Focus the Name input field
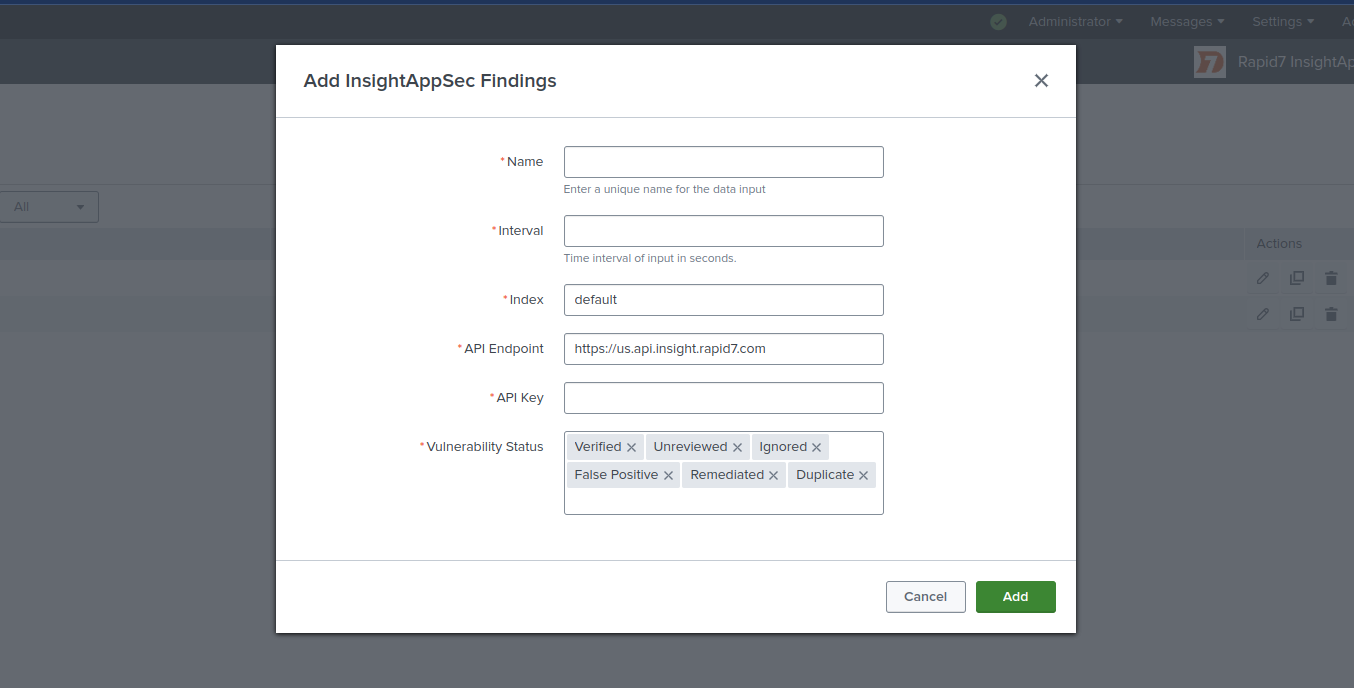Viewport: 1354px width, 688px height. coord(724,162)
